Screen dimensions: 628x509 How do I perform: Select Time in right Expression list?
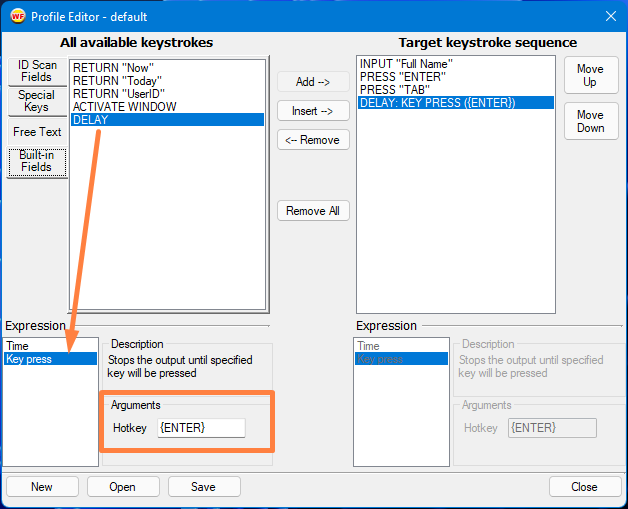[x=401, y=346]
